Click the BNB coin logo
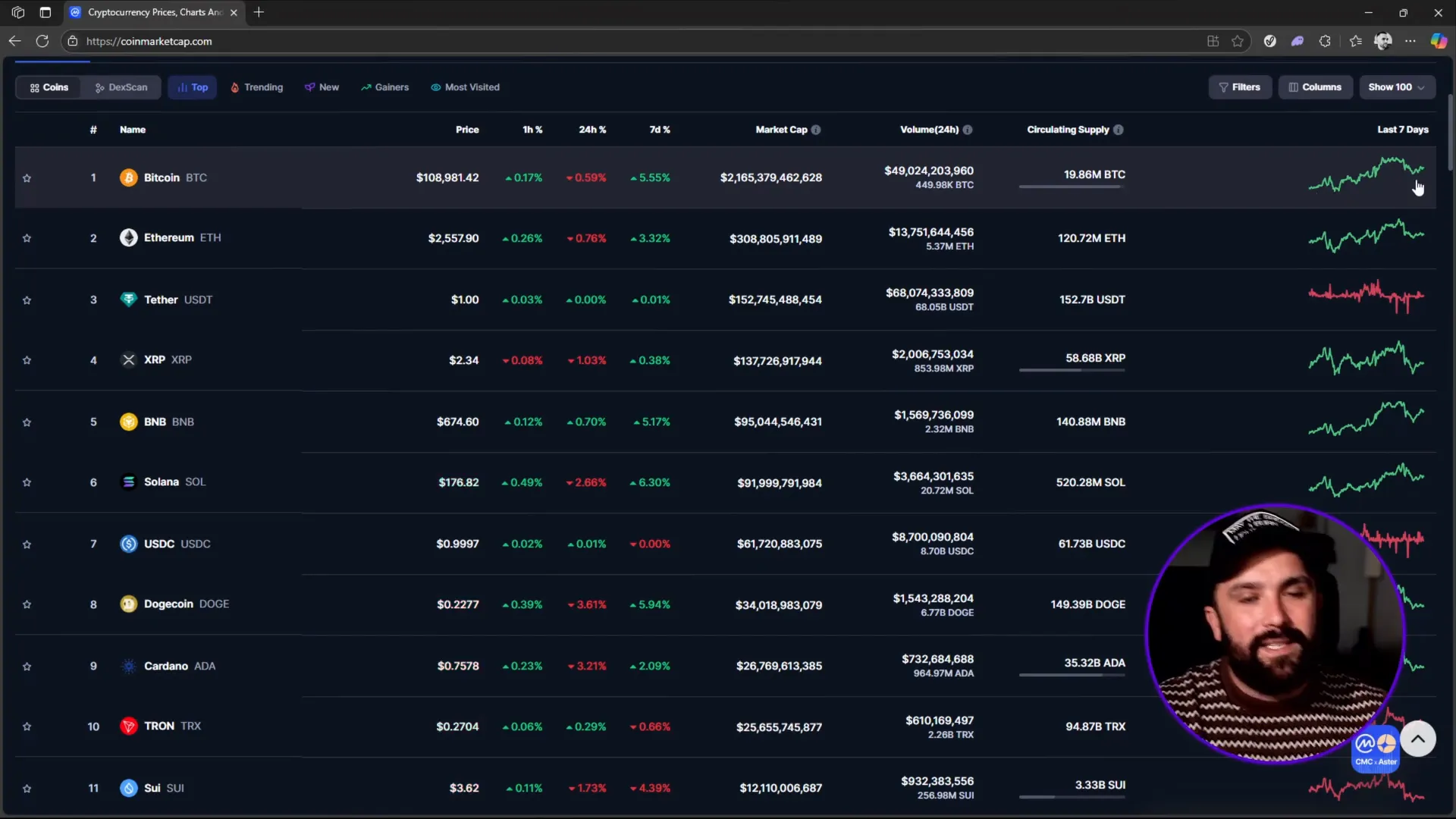The height and width of the screenshot is (819, 1456). 128,422
